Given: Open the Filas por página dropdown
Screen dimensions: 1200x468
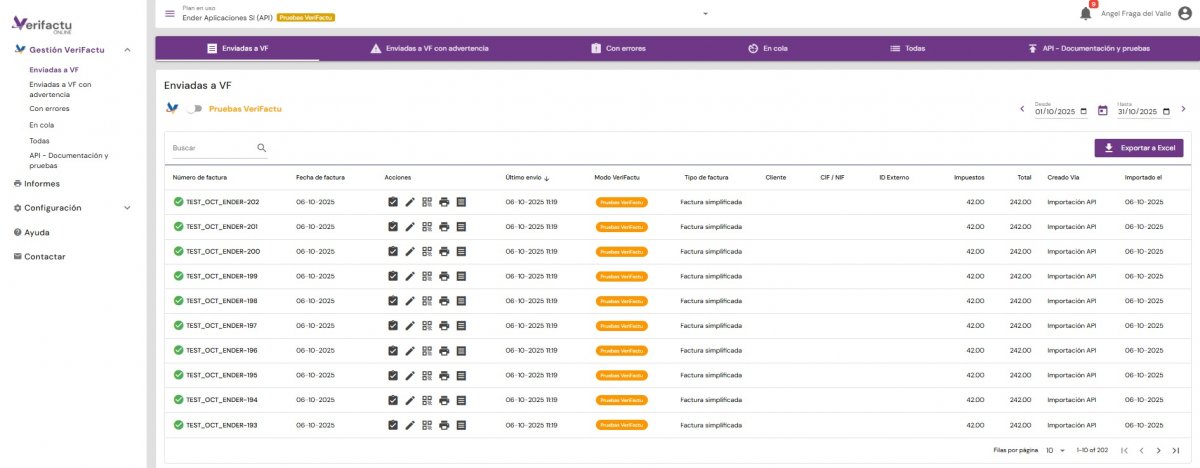Looking at the screenshot, I should (1055, 451).
